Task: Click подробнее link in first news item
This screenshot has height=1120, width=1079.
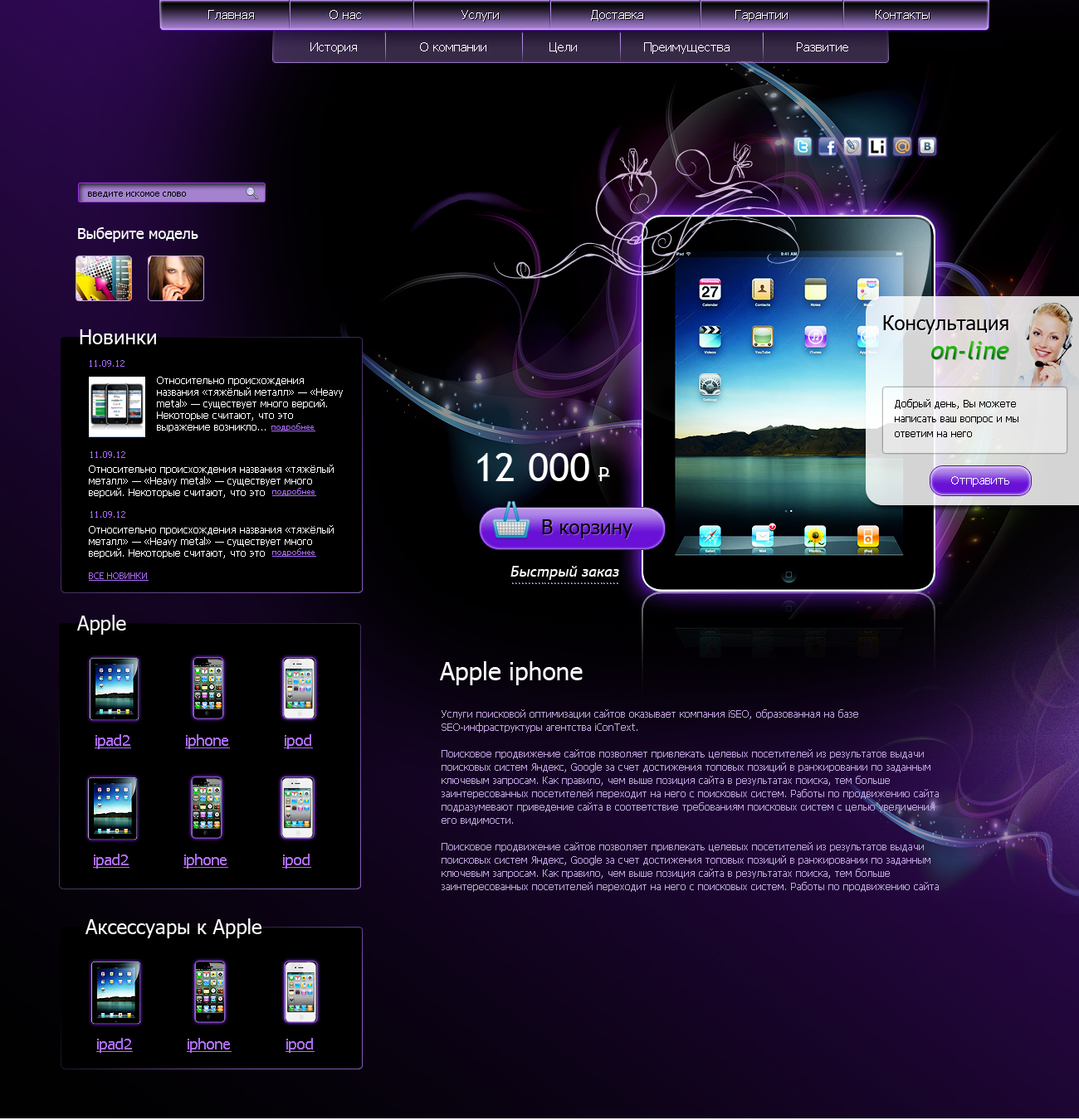Action: [x=293, y=427]
